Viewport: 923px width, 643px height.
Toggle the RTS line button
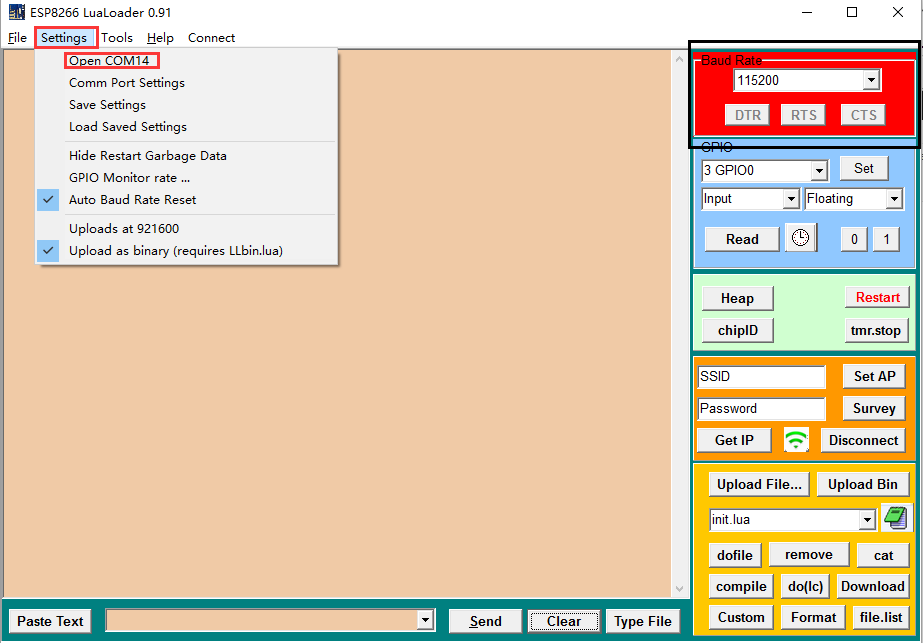[x=803, y=115]
